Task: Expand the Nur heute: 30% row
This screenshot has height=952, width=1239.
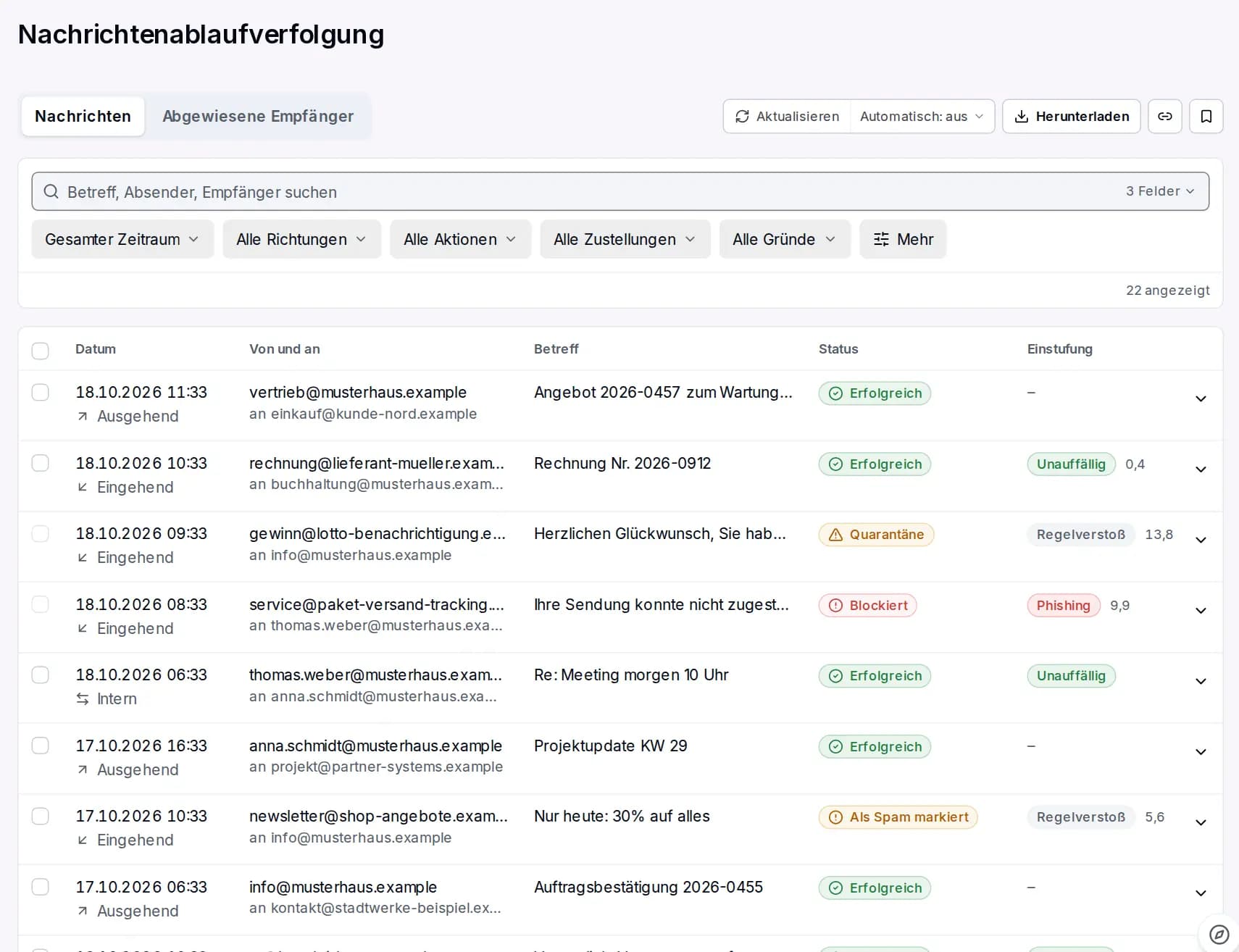Action: pos(1201,822)
